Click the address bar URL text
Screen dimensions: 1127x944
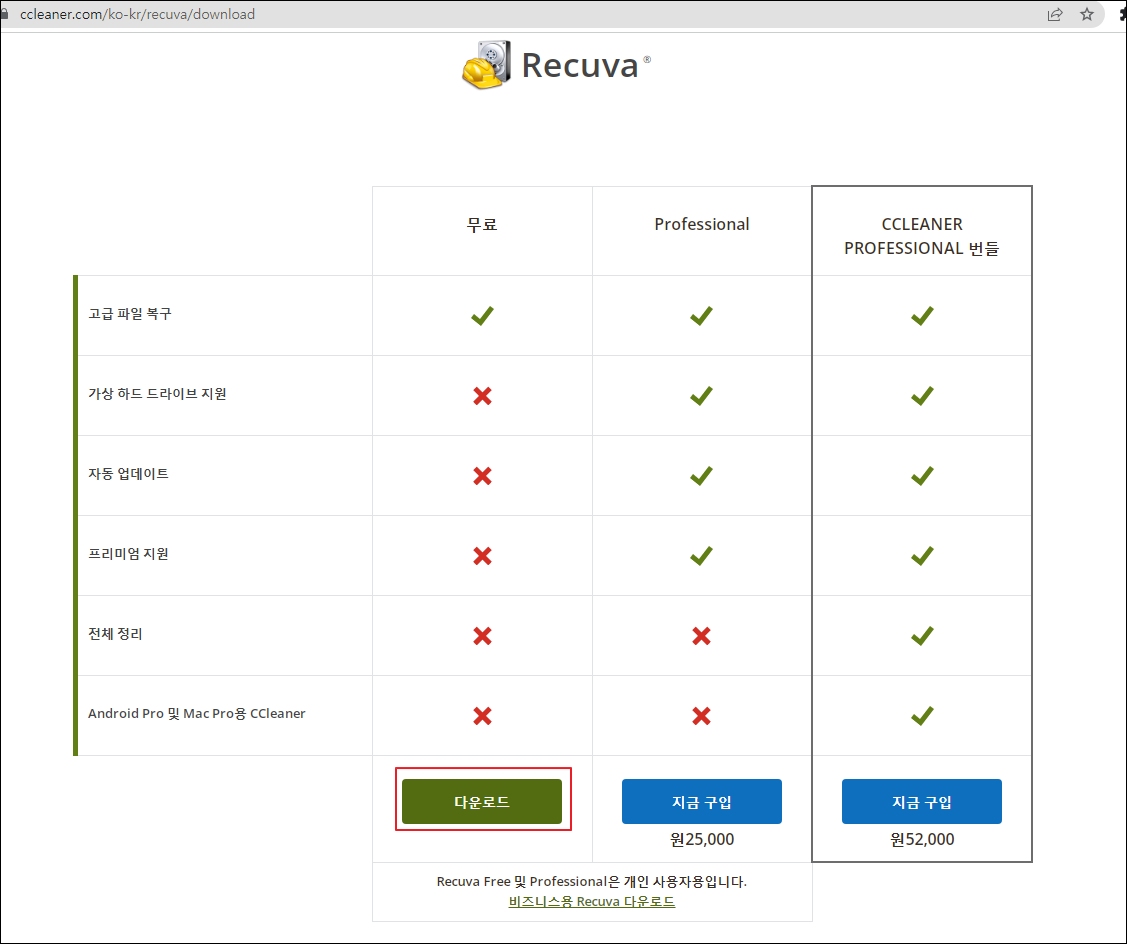[137, 14]
